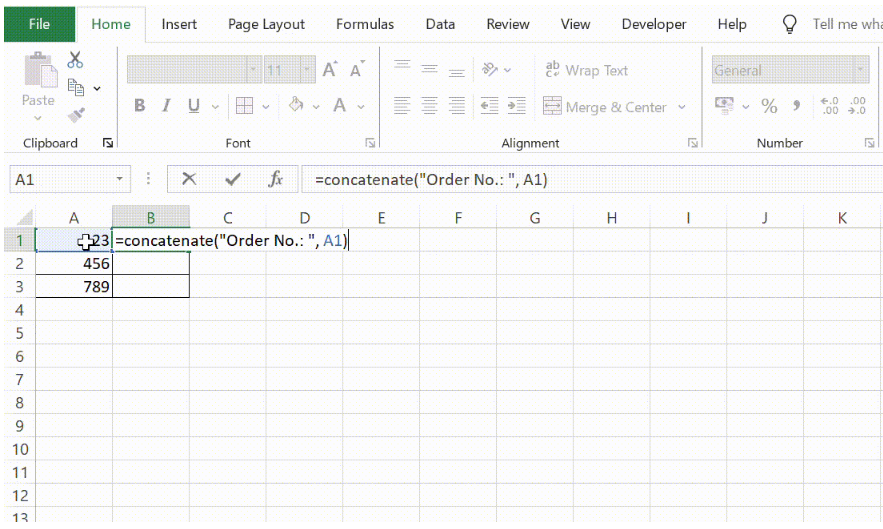Switch to the Page Layout tab

tap(266, 24)
